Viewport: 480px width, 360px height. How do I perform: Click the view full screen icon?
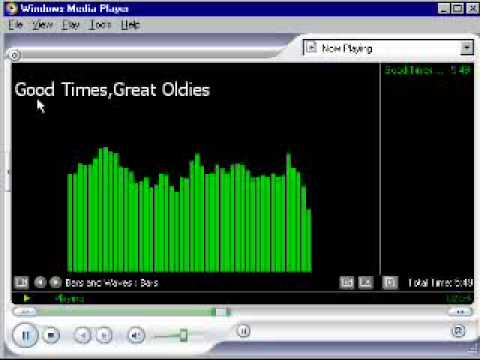click(390, 283)
